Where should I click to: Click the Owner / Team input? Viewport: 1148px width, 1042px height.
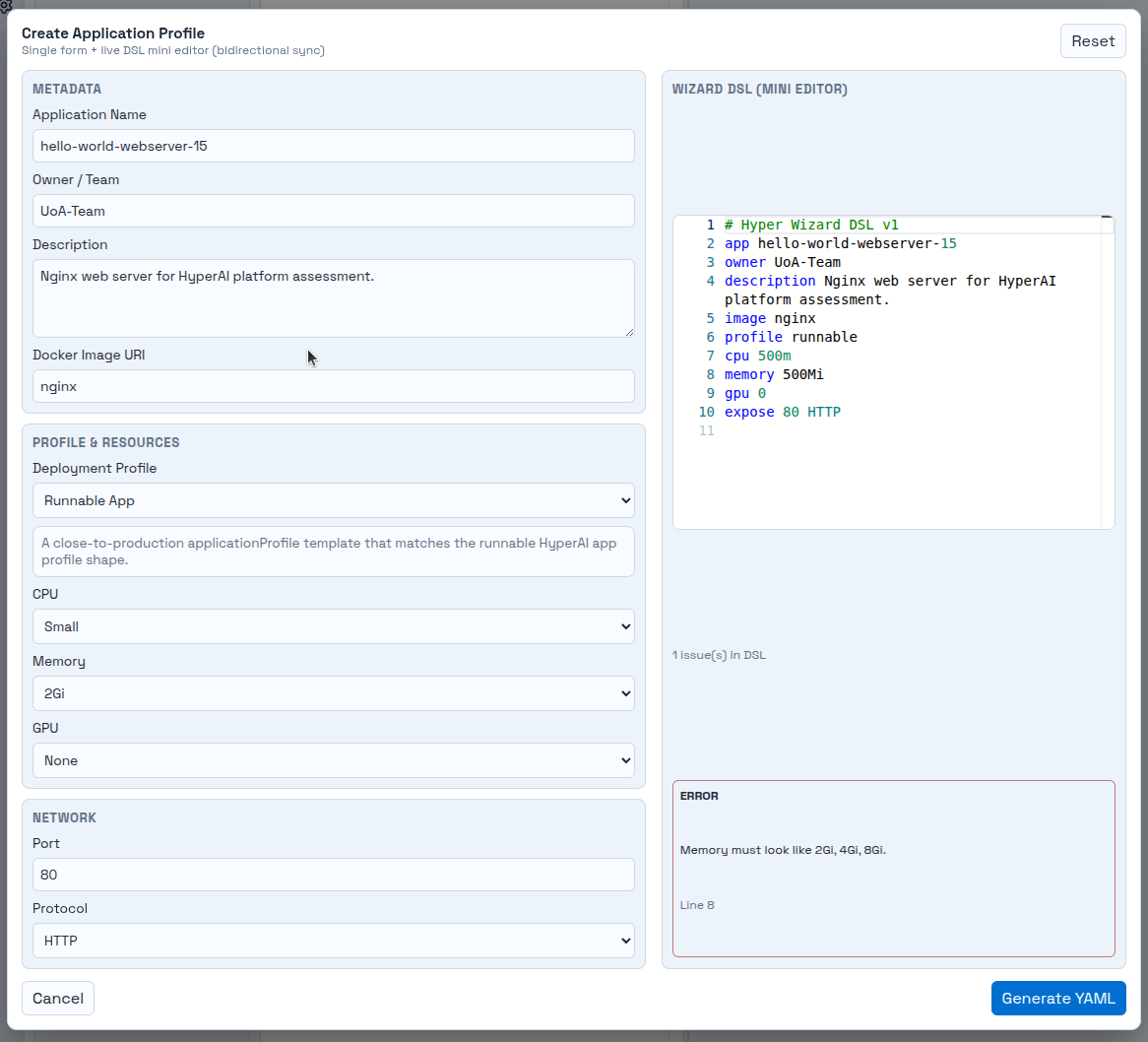(333, 211)
